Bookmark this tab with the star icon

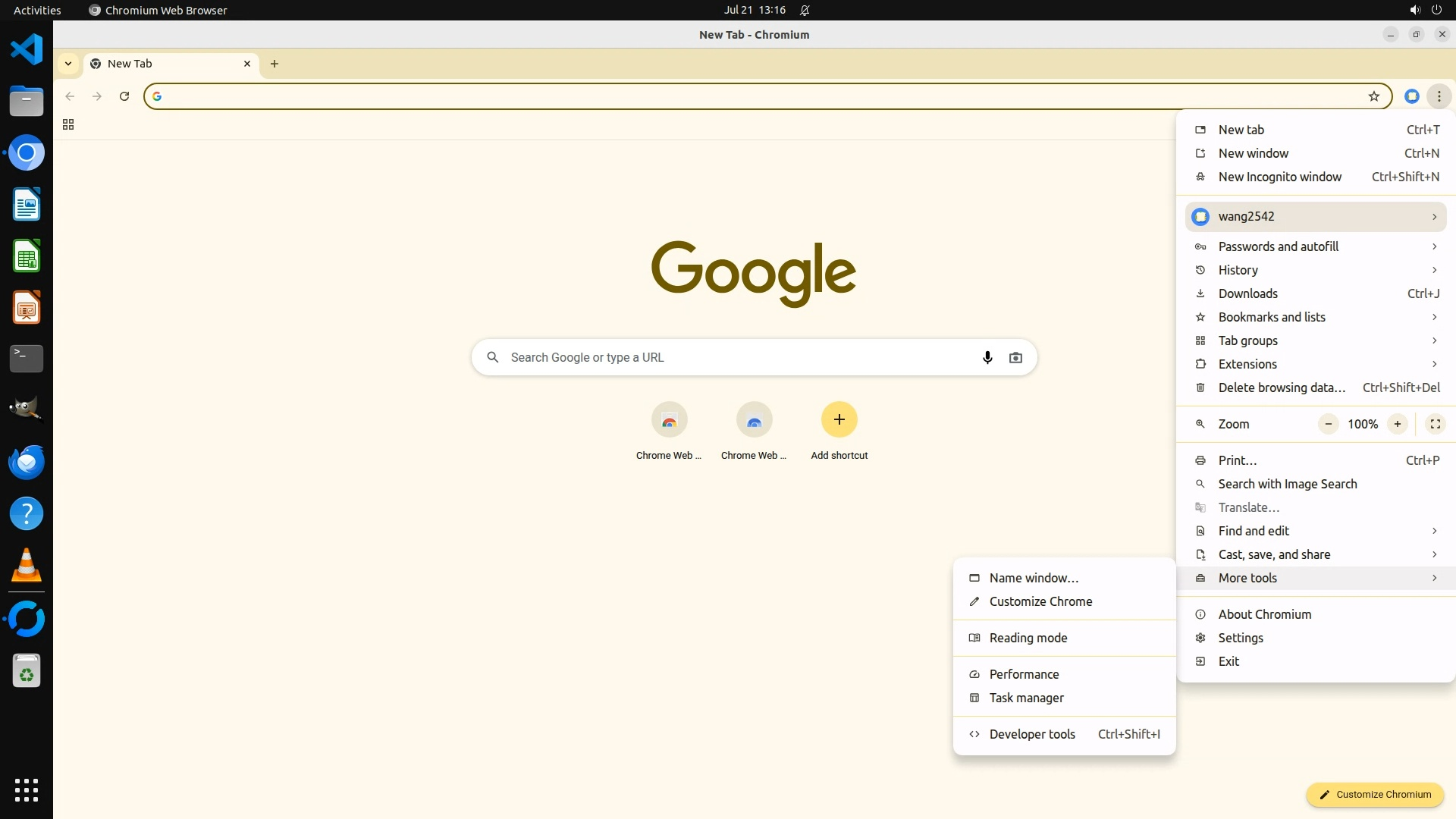1373,96
